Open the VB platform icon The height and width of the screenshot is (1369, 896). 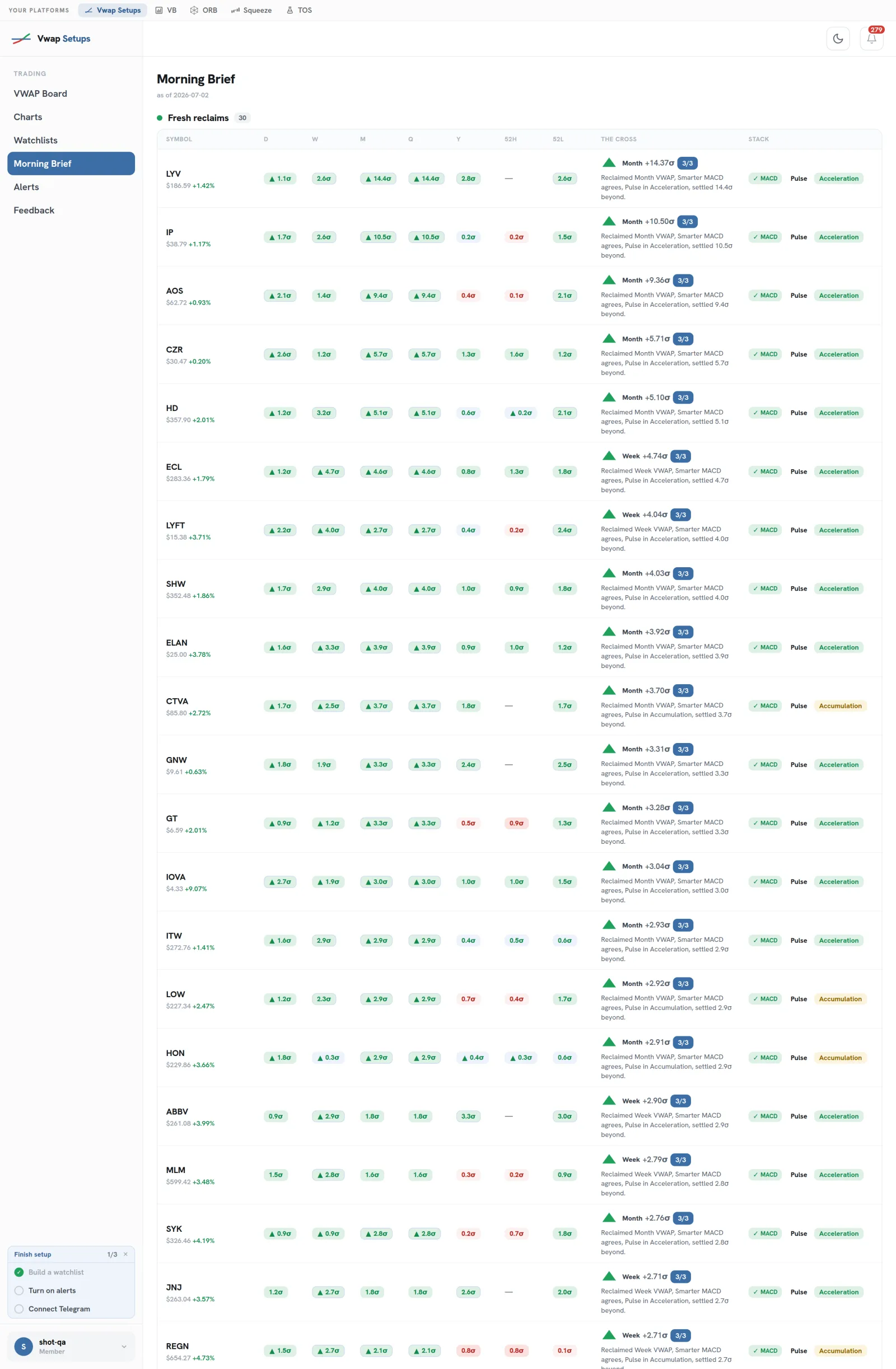tap(159, 10)
